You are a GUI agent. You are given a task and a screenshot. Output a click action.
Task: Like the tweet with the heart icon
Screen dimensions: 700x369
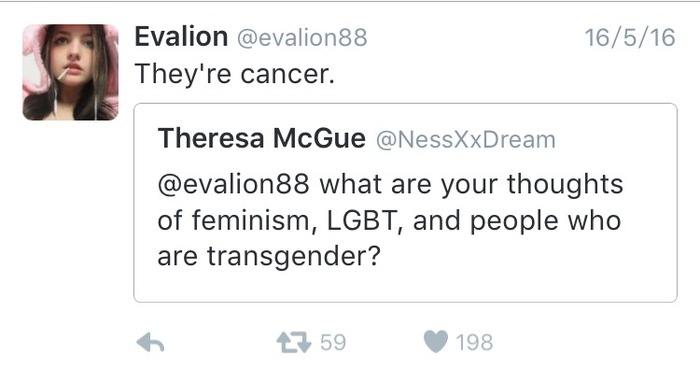point(435,342)
